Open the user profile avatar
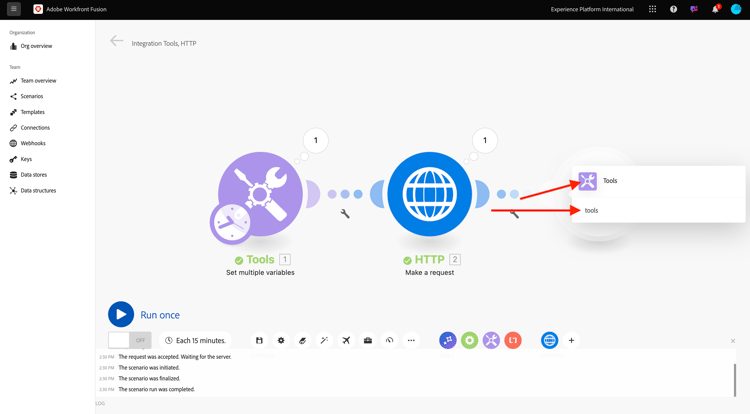750x414 pixels. 736,9
